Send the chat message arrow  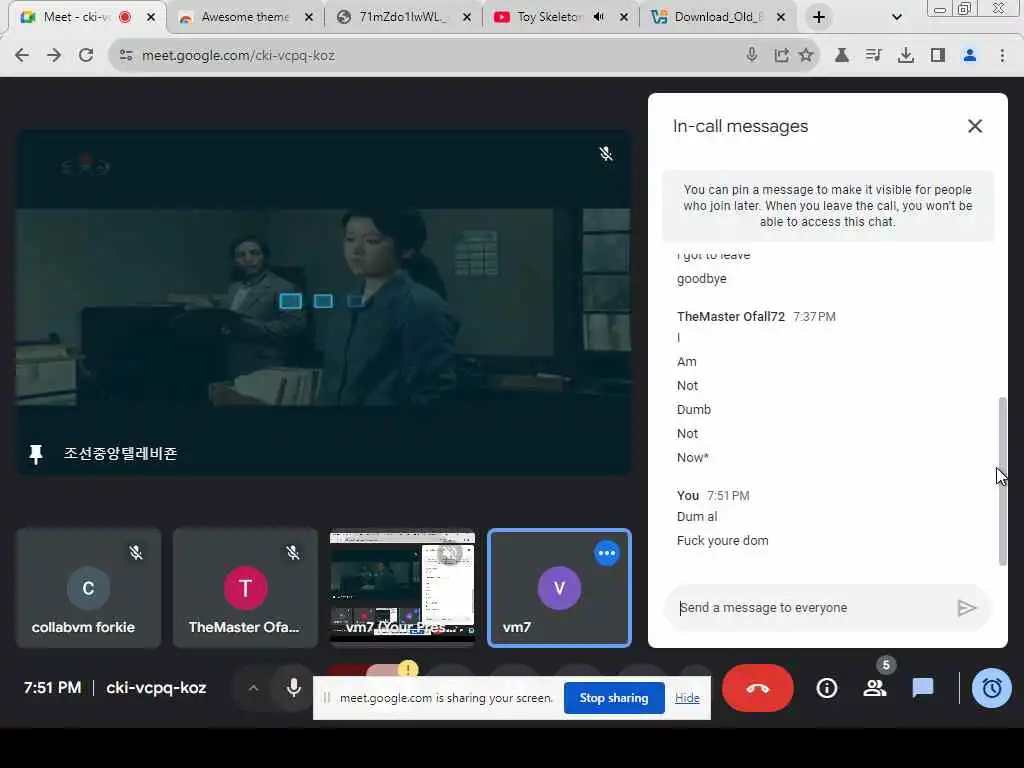click(x=967, y=608)
